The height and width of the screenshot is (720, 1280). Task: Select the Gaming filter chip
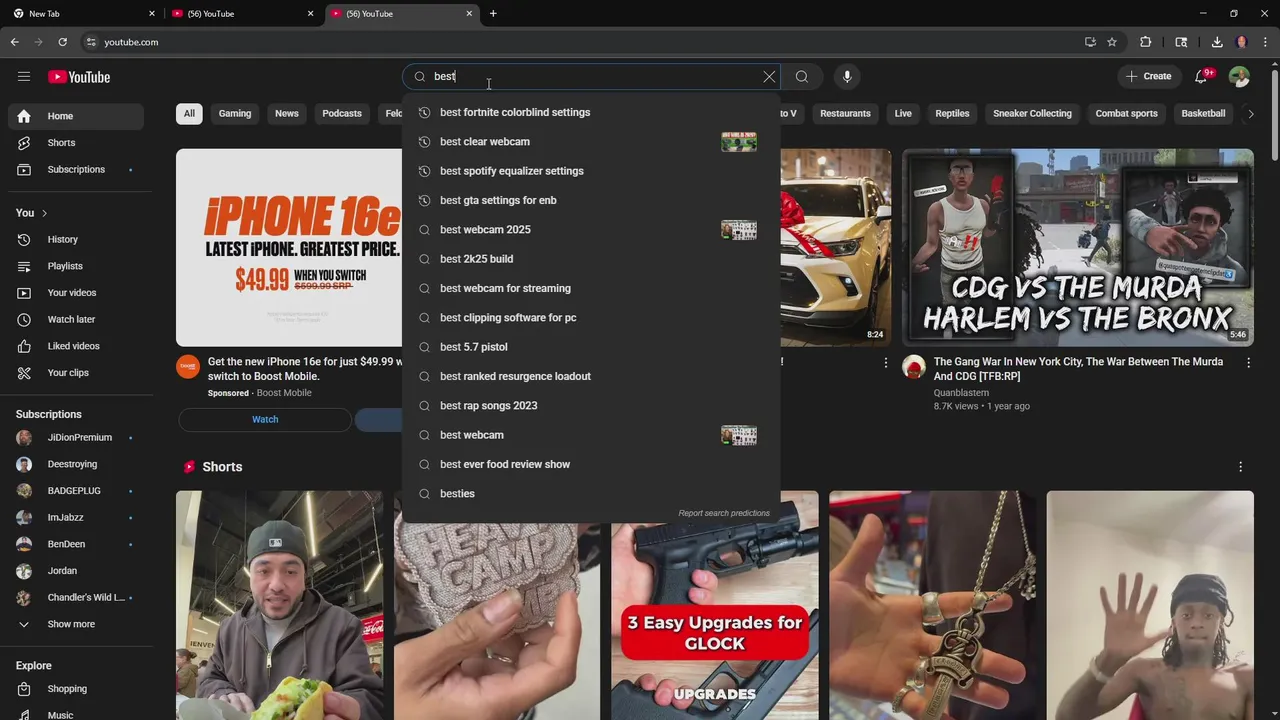(x=235, y=113)
